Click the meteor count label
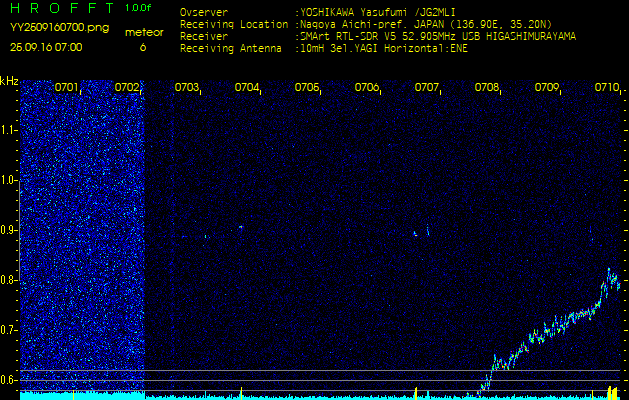Screen dimensions: 629x400 (x=144, y=33)
